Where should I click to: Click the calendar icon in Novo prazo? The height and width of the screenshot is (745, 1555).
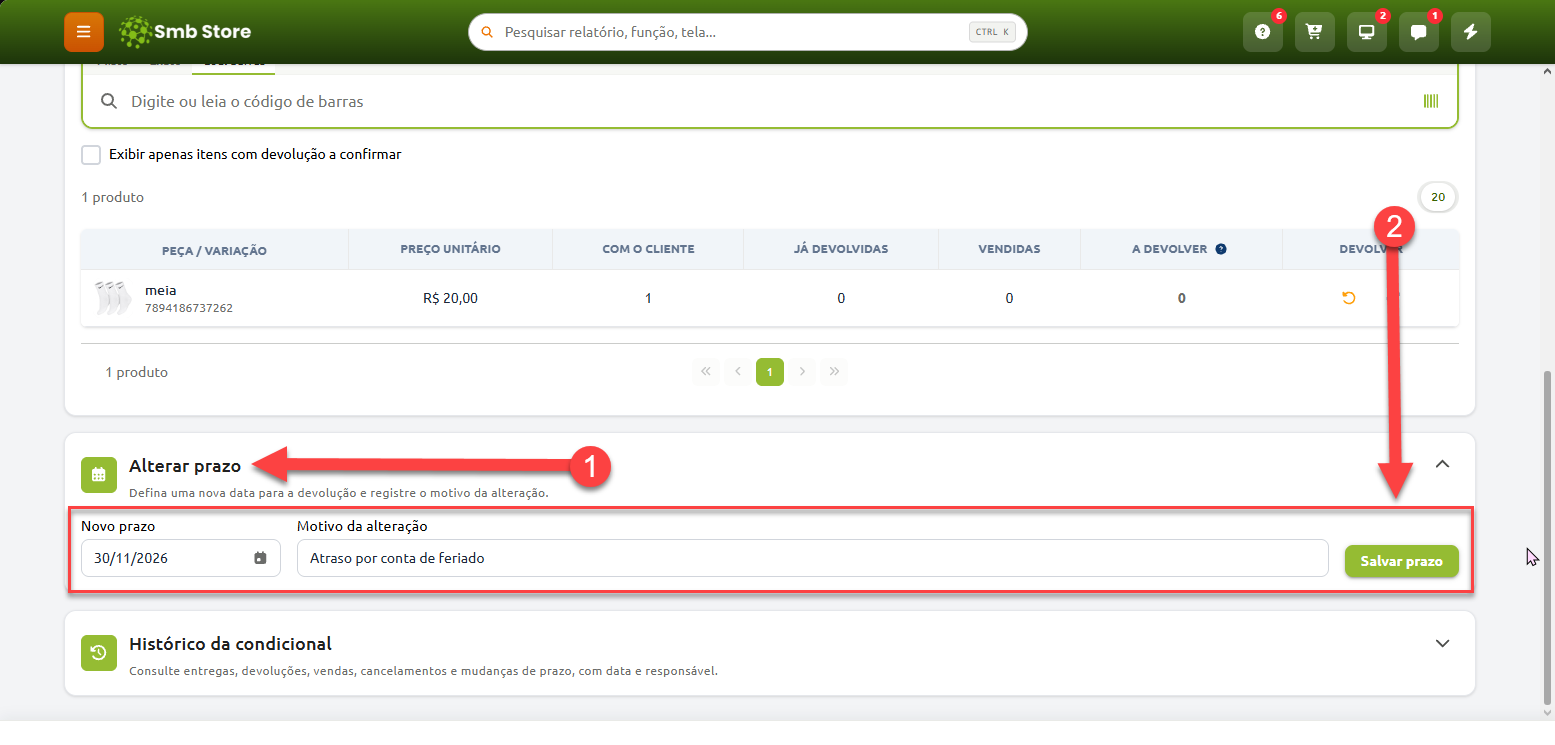pyautogui.click(x=260, y=558)
